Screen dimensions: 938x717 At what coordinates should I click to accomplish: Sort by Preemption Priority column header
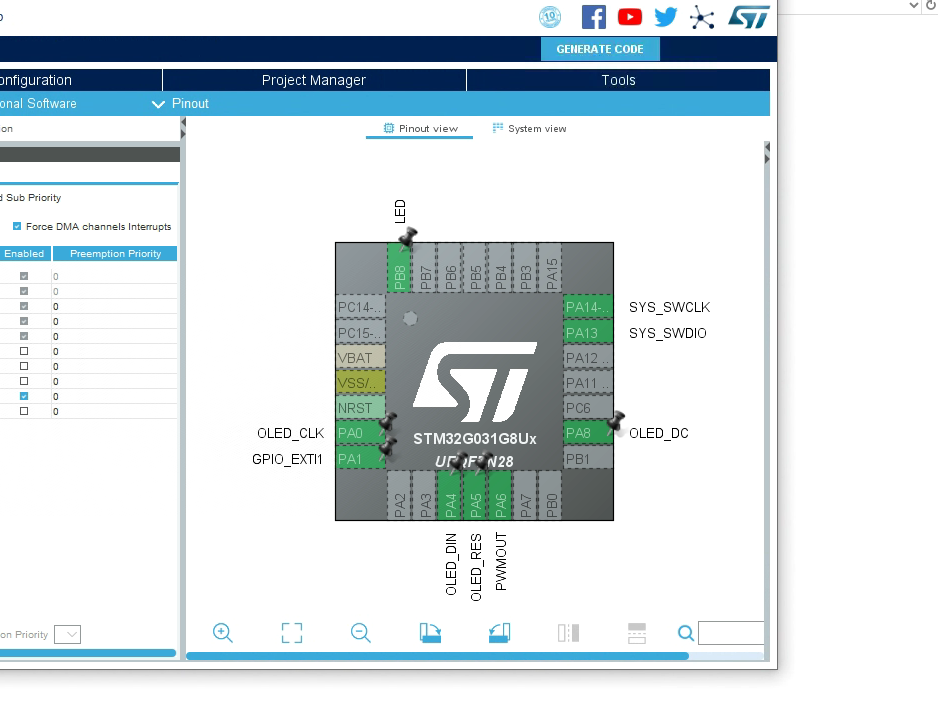click(x=115, y=254)
